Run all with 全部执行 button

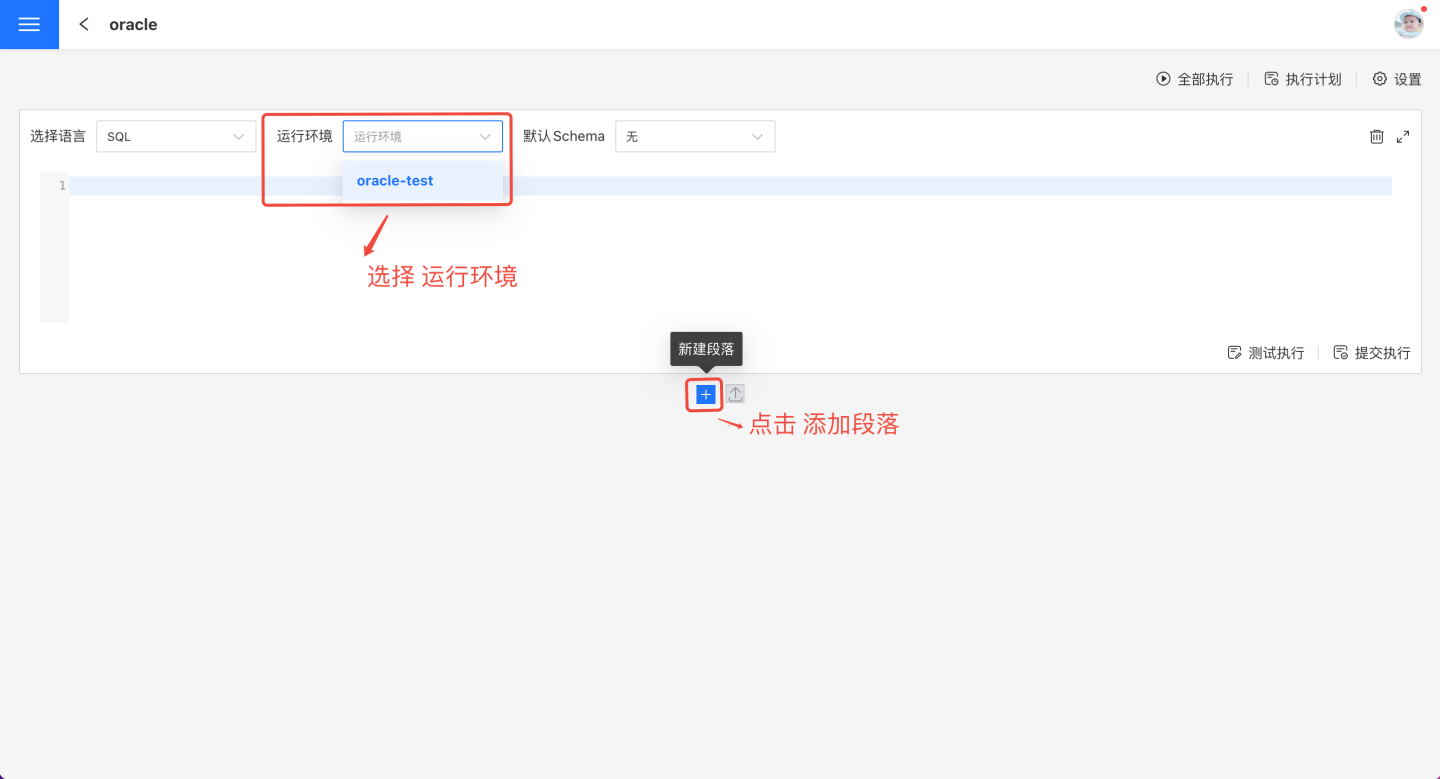coord(1195,79)
